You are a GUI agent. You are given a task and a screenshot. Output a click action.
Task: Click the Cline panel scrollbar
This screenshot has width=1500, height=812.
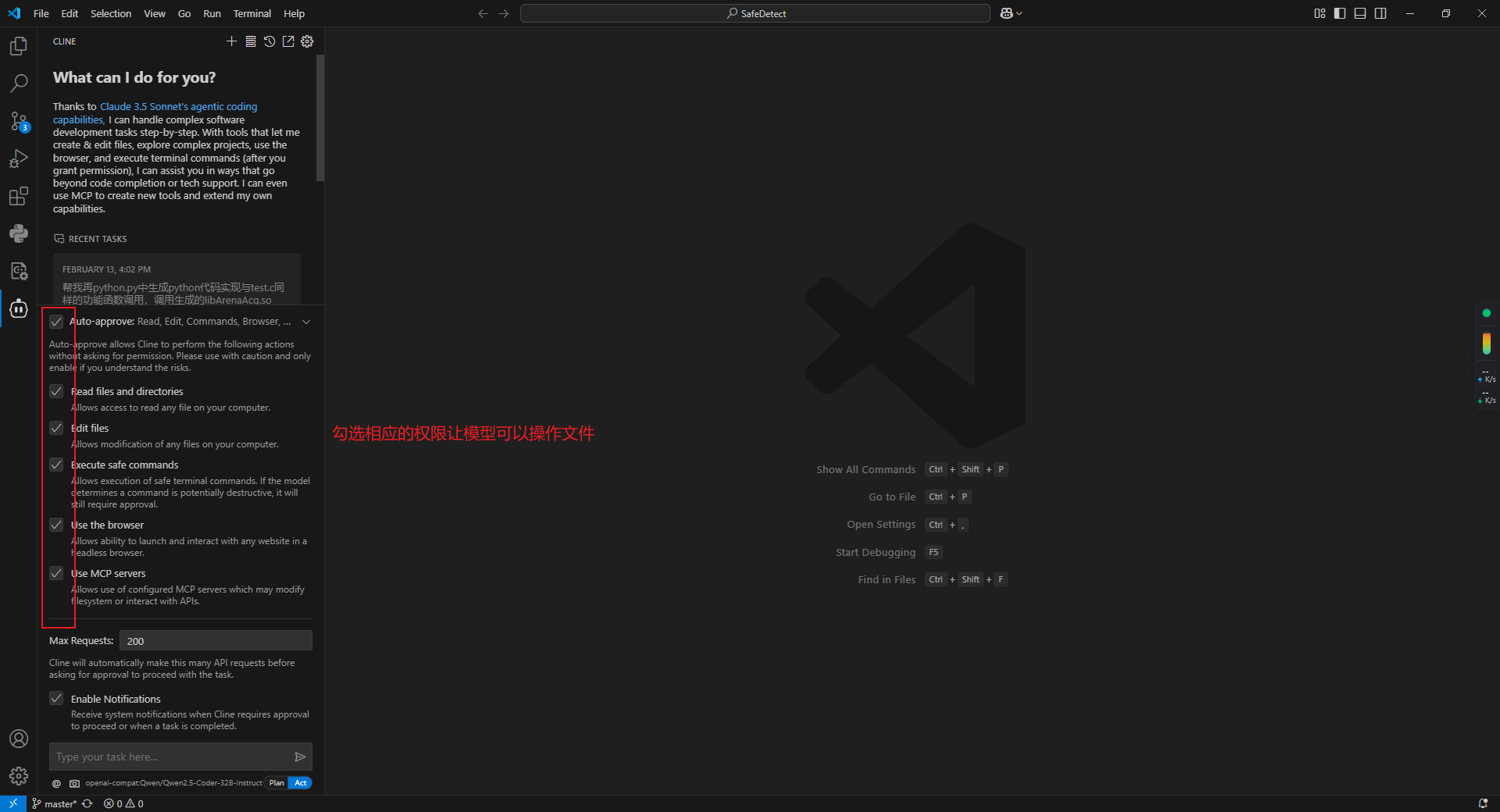320,117
